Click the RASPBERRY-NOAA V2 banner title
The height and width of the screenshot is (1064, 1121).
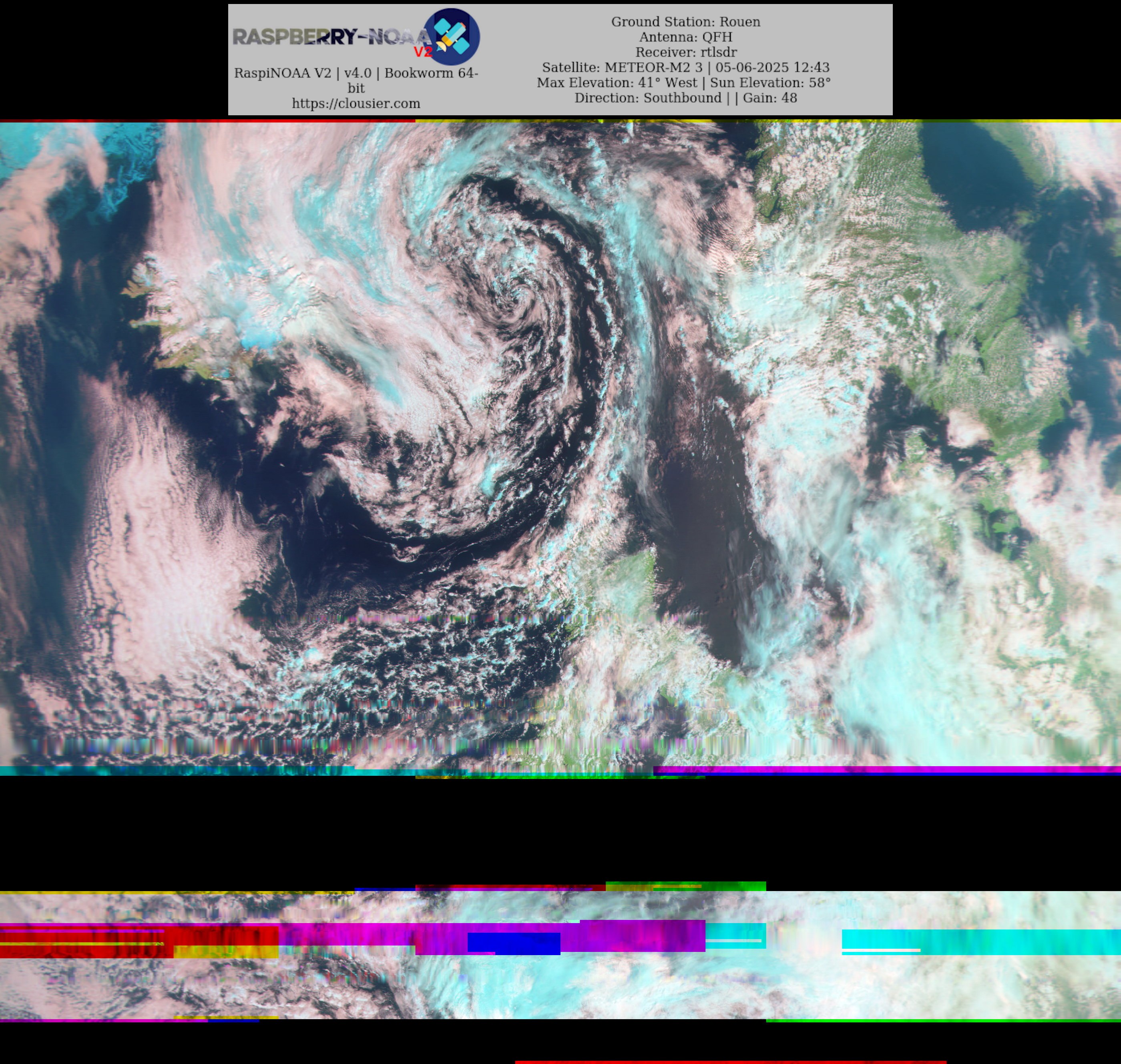(333, 40)
